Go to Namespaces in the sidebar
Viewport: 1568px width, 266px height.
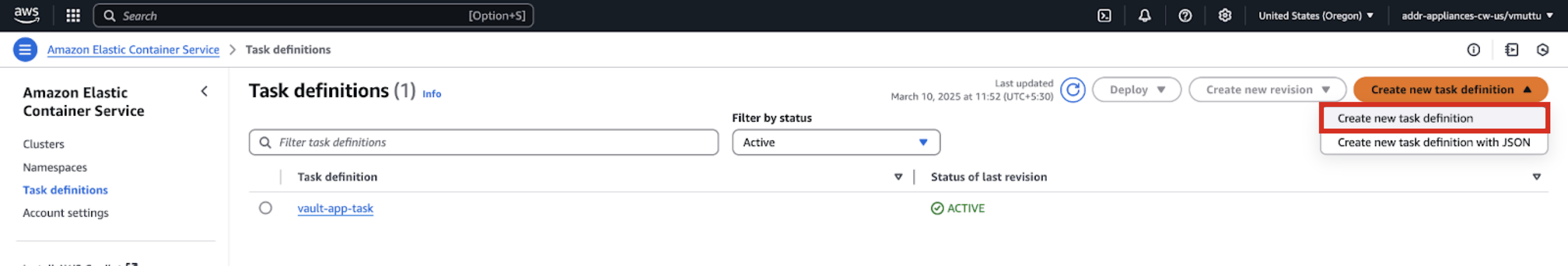pyautogui.click(x=55, y=167)
